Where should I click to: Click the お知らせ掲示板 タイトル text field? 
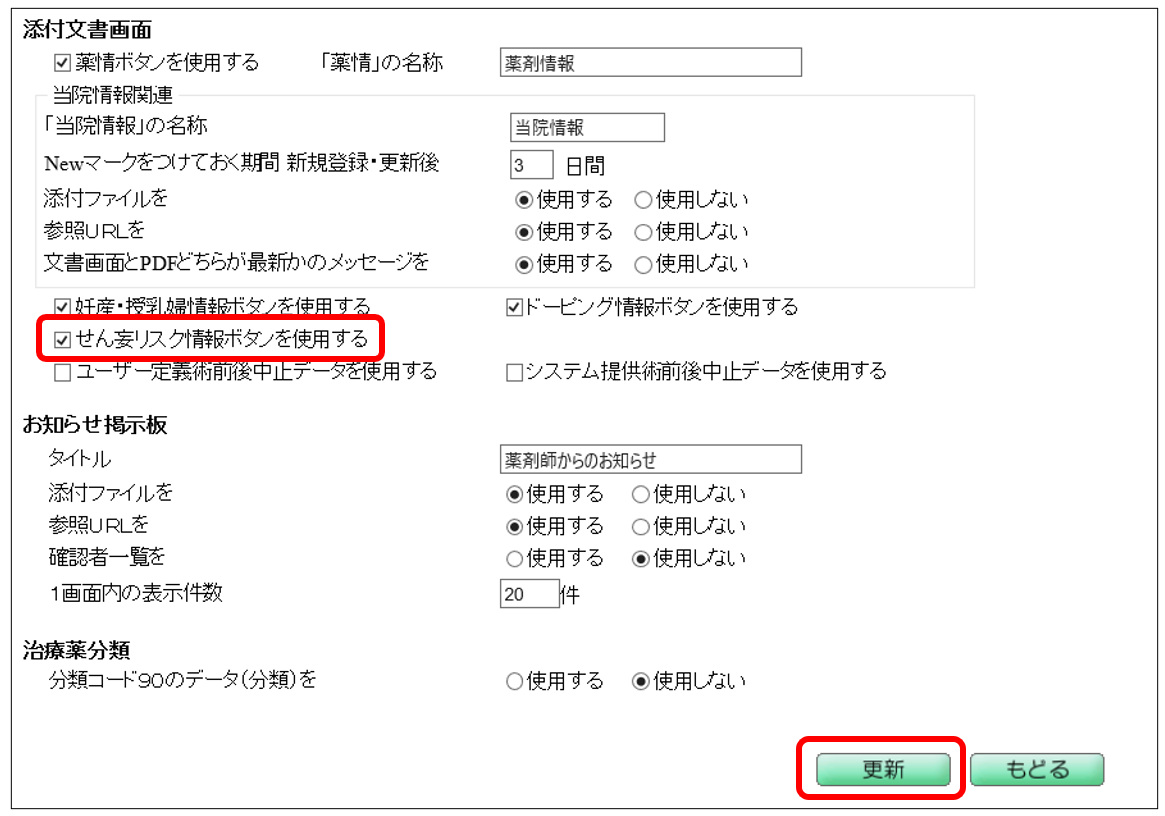click(x=650, y=459)
